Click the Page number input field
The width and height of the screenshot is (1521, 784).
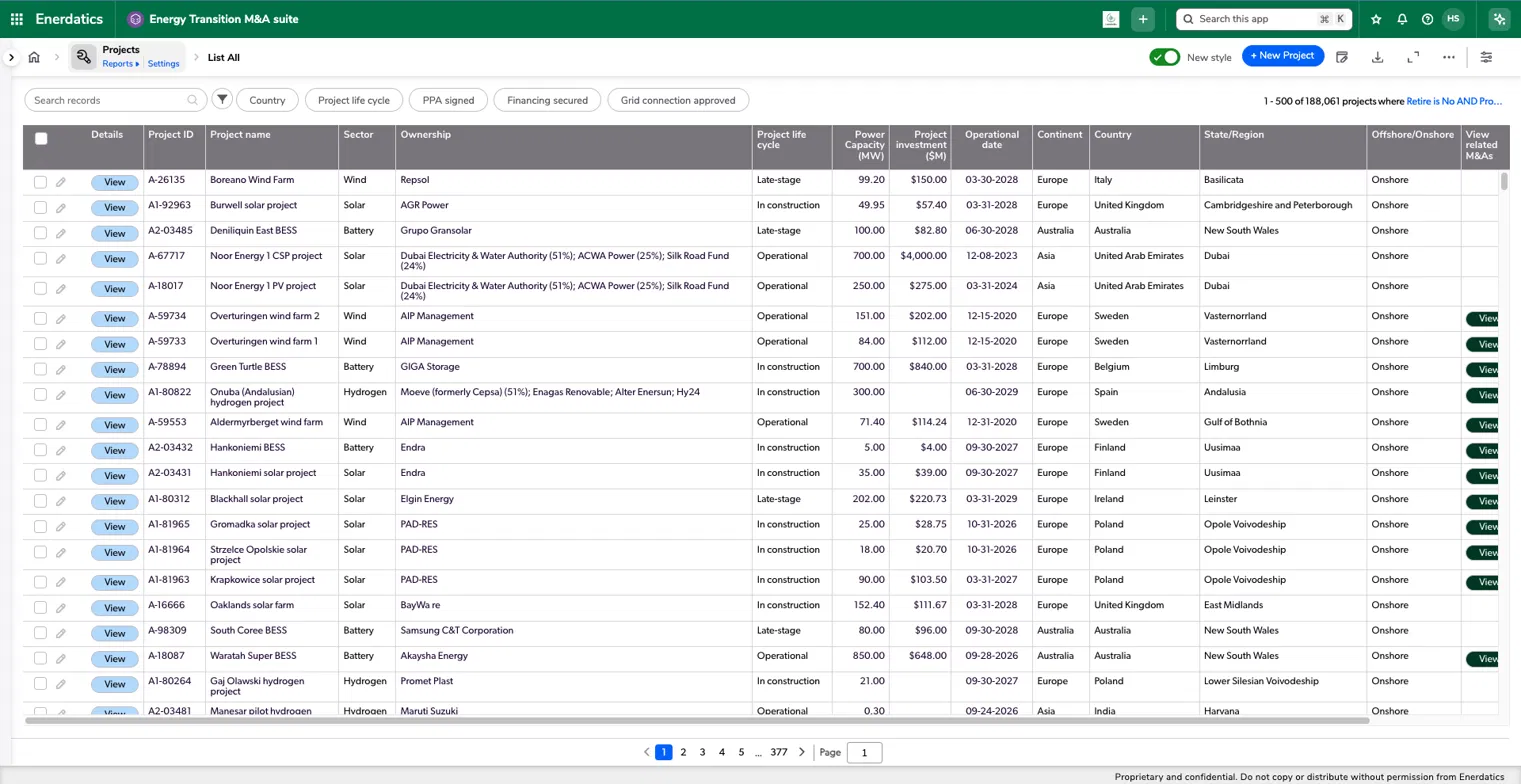click(x=864, y=752)
